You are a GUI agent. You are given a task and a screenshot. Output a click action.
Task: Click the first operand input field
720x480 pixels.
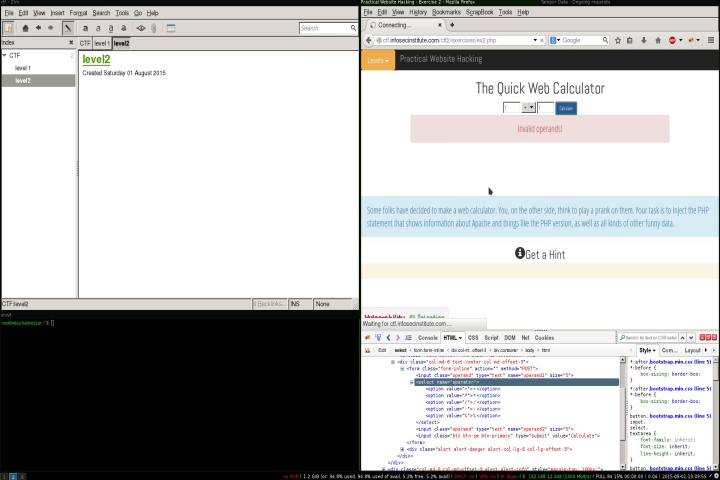[511, 107]
